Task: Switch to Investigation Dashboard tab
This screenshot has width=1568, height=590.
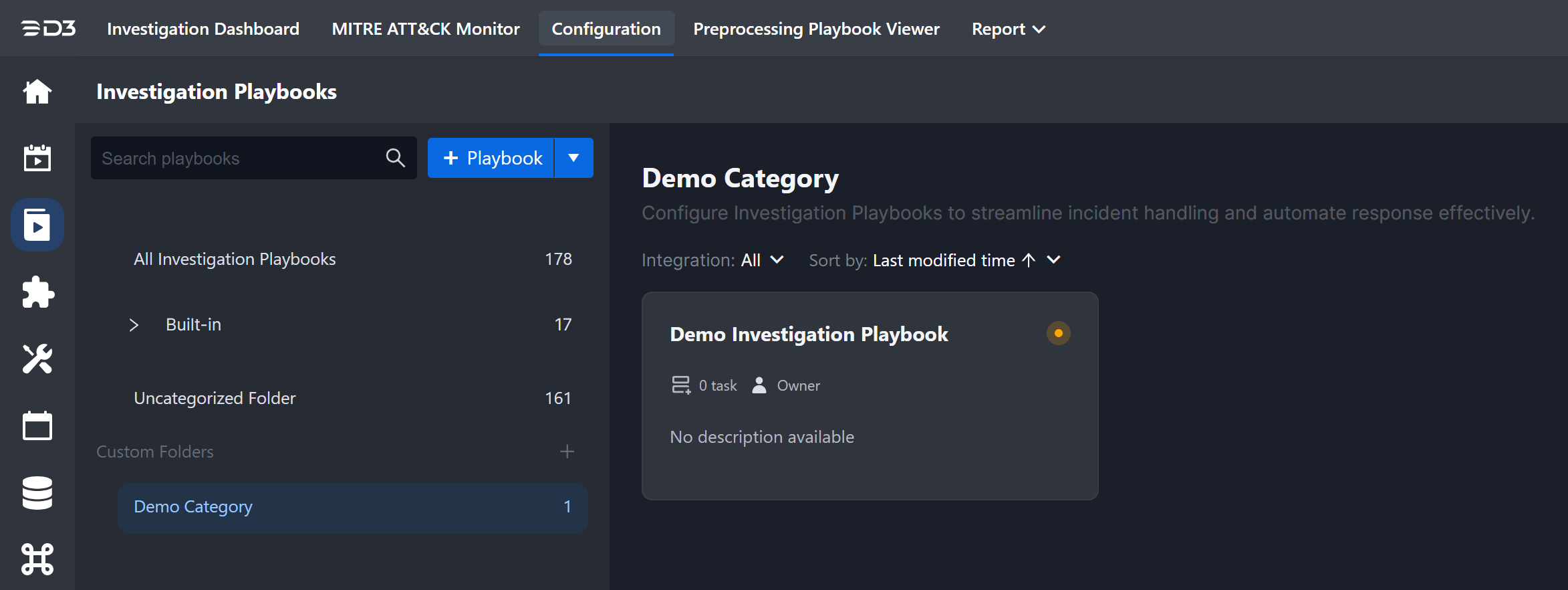Action: pyautogui.click(x=203, y=29)
